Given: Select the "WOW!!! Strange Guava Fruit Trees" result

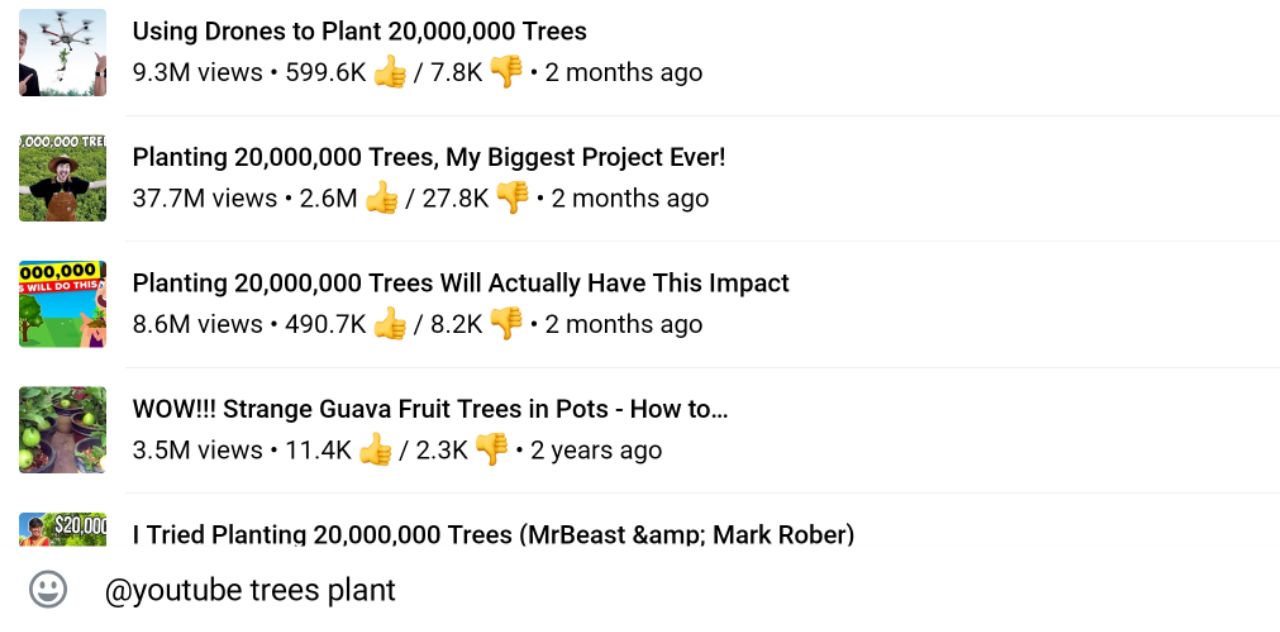Looking at the screenshot, I should coord(429,409).
